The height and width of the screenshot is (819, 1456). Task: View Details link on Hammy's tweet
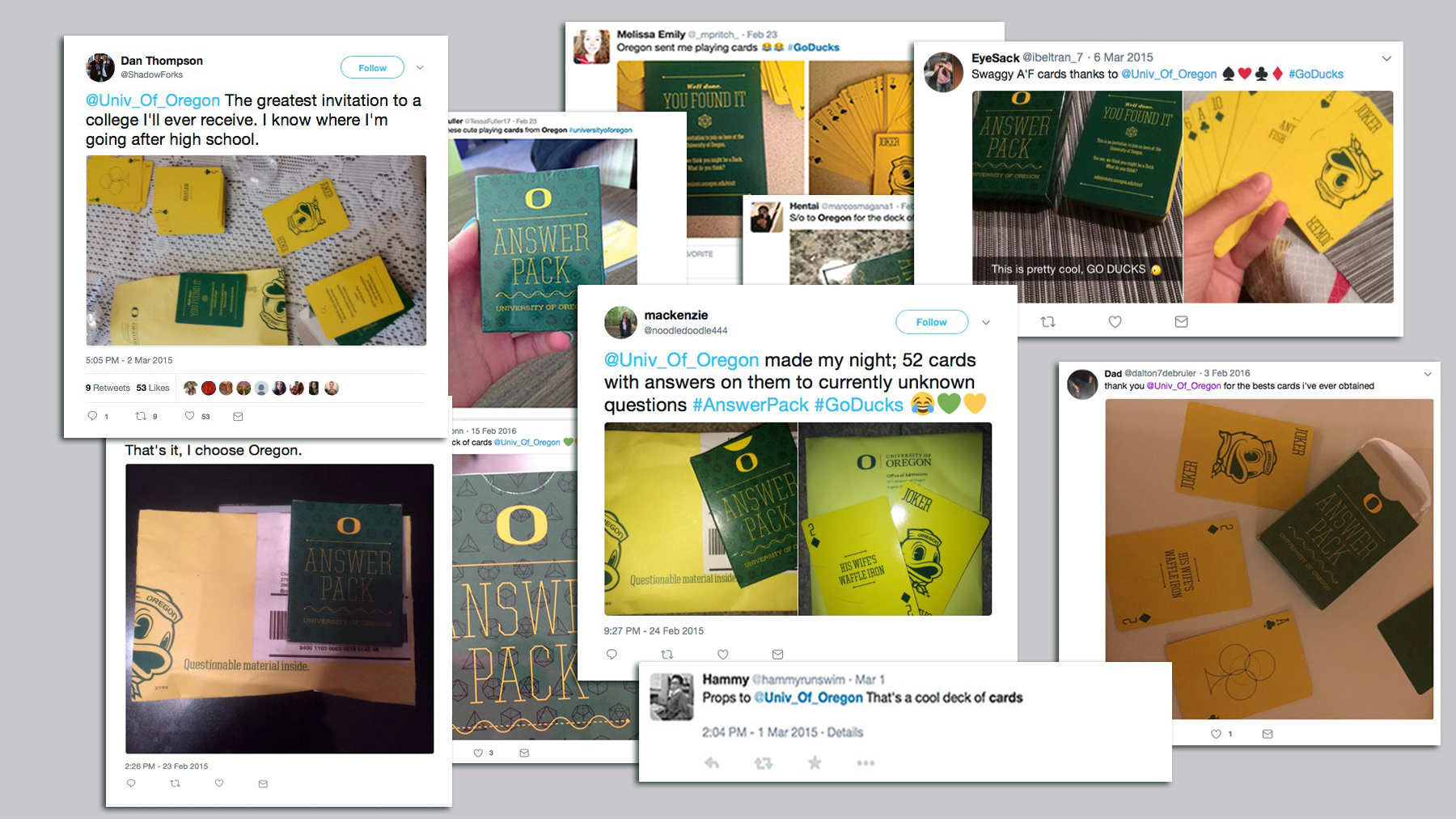(x=844, y=732)
